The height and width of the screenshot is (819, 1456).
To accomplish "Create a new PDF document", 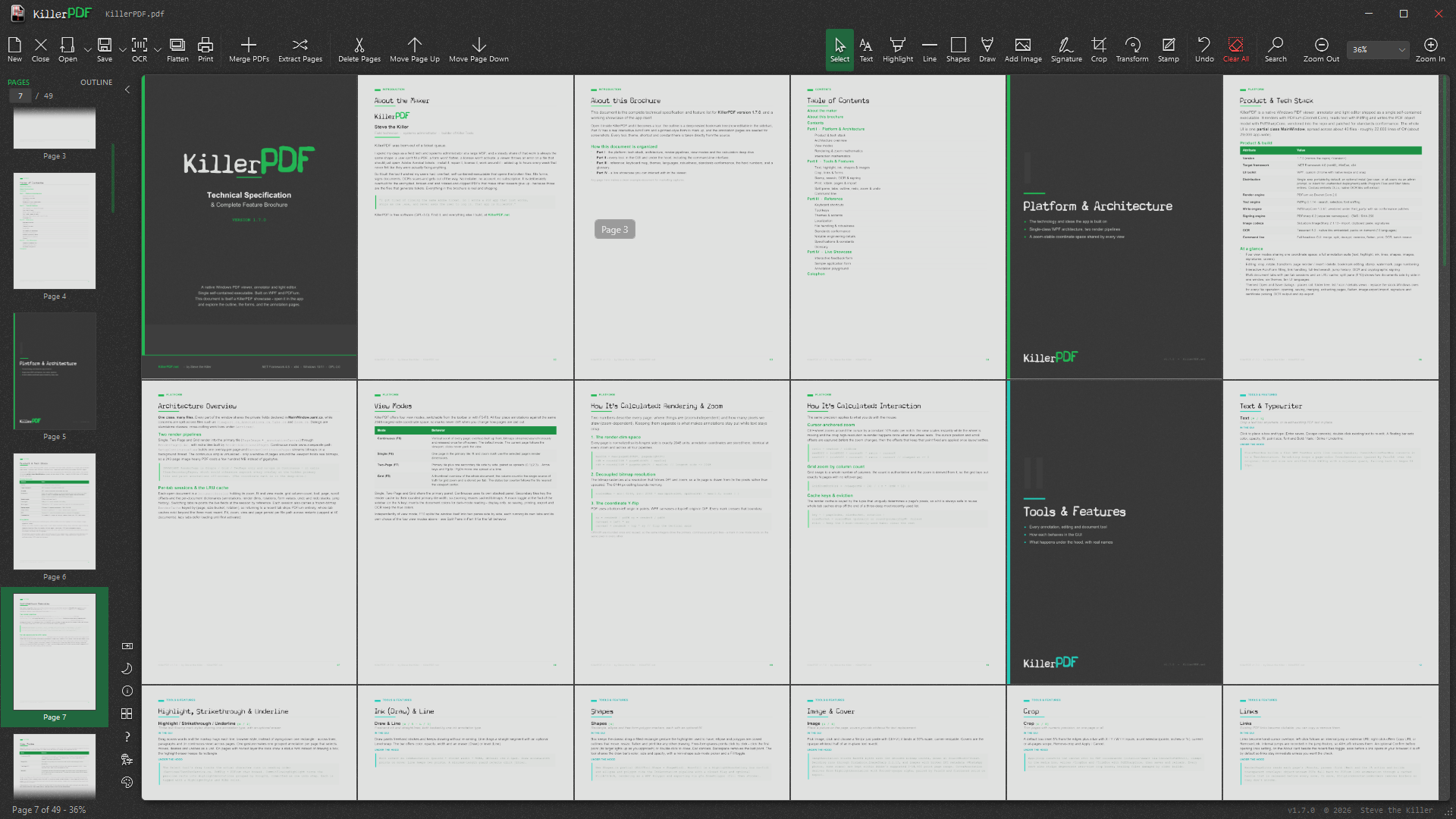I will pos(14,49).
